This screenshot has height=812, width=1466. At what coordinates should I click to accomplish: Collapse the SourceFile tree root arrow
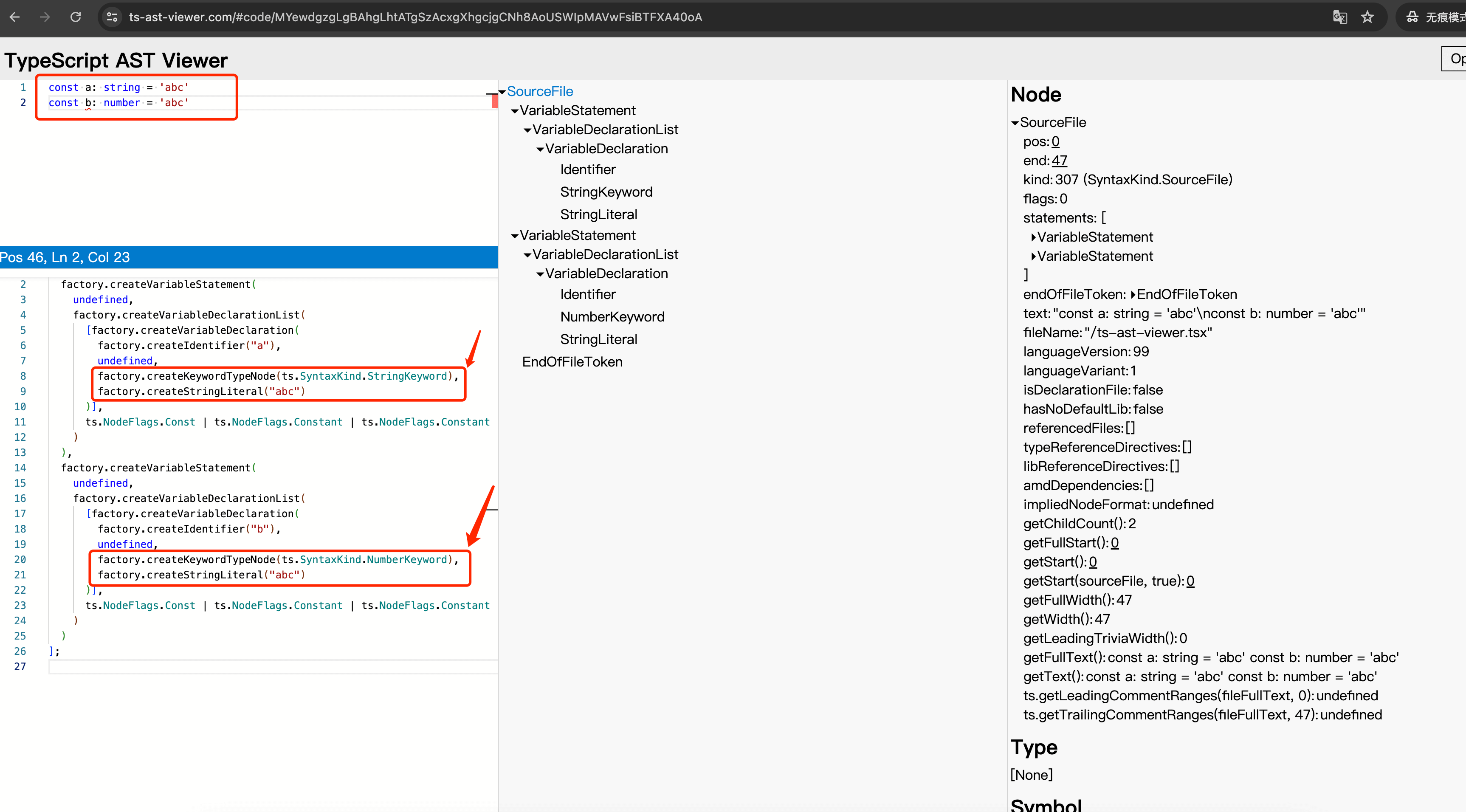502,92
